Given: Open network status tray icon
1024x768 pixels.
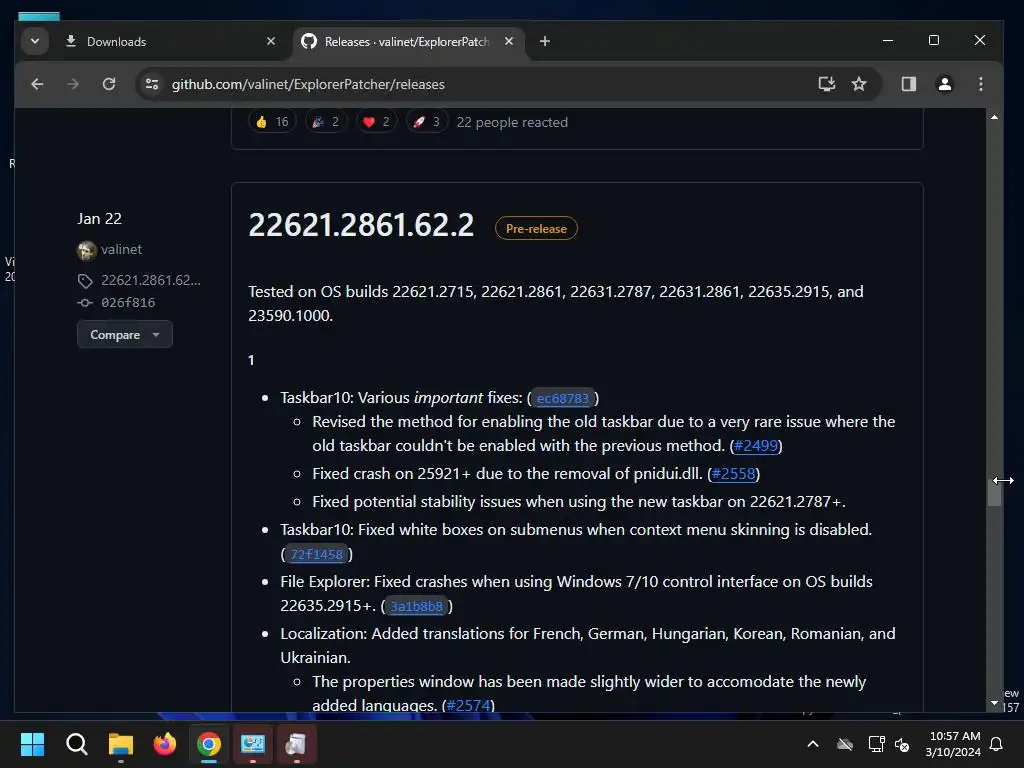Looking at the screenshot, I should point(876,744).
